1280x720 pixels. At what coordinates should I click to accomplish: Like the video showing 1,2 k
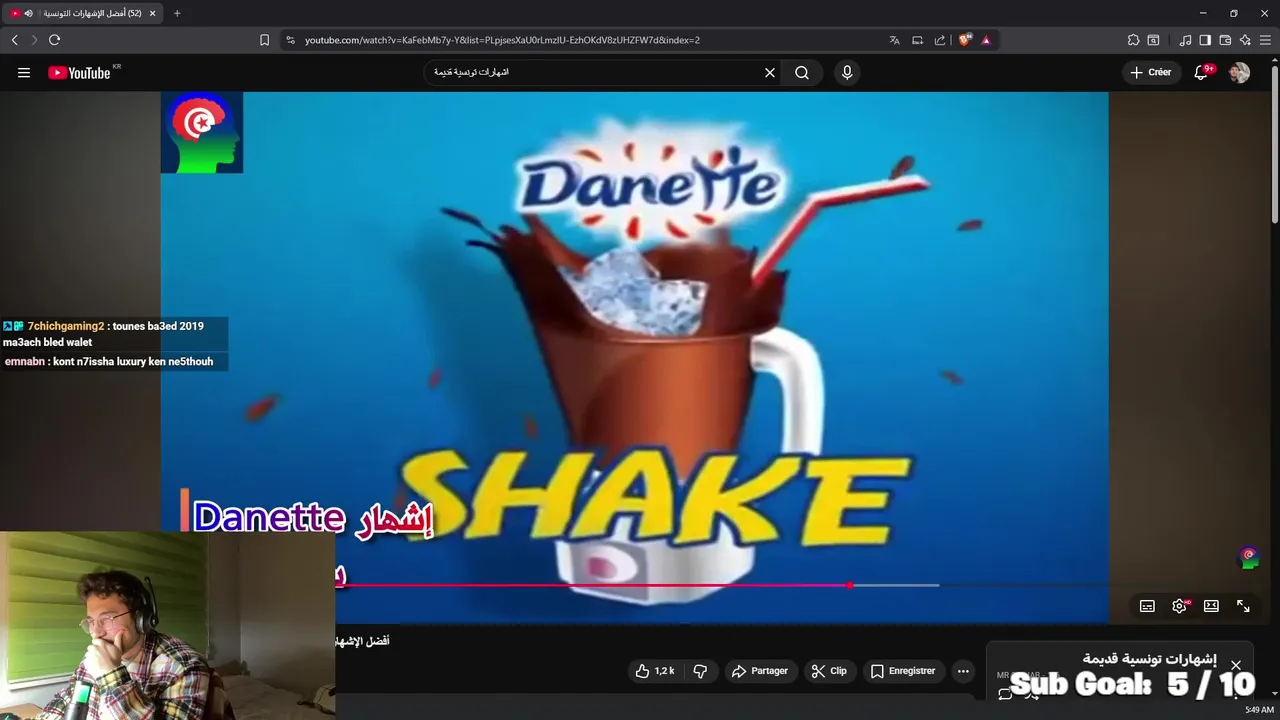(655, 671)
